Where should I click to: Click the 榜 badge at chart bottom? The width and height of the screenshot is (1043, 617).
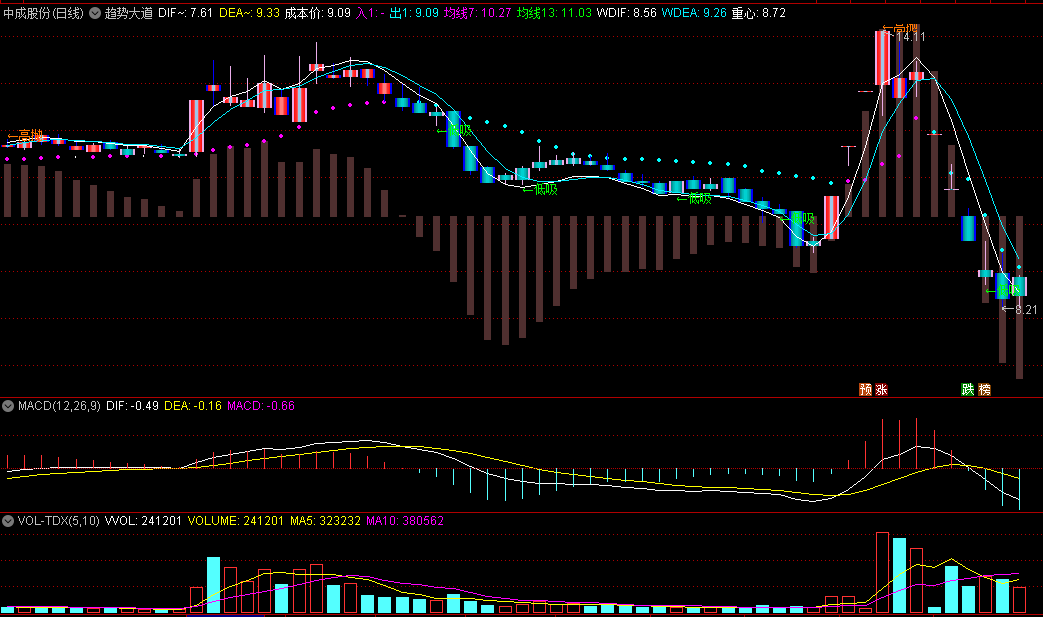point(984,390)
